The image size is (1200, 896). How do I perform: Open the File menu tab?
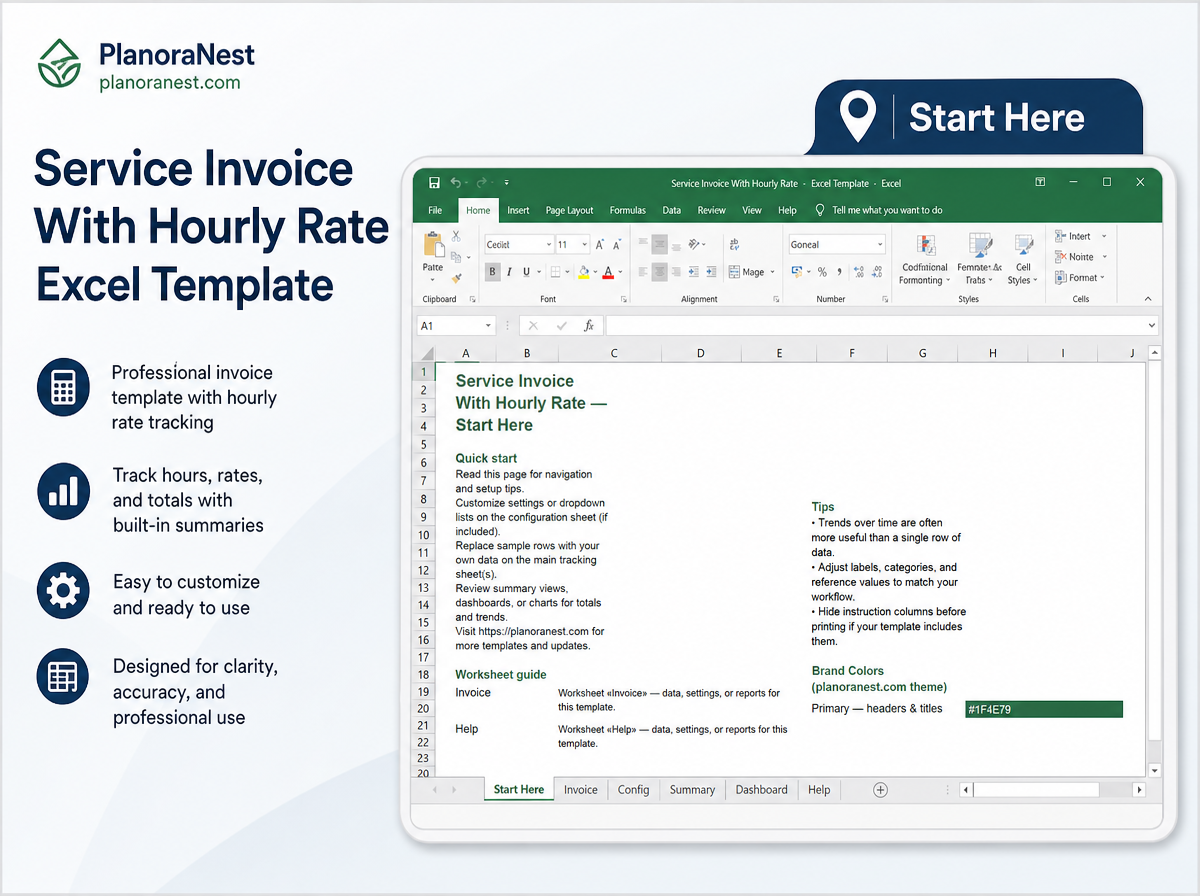click(435, 211)
